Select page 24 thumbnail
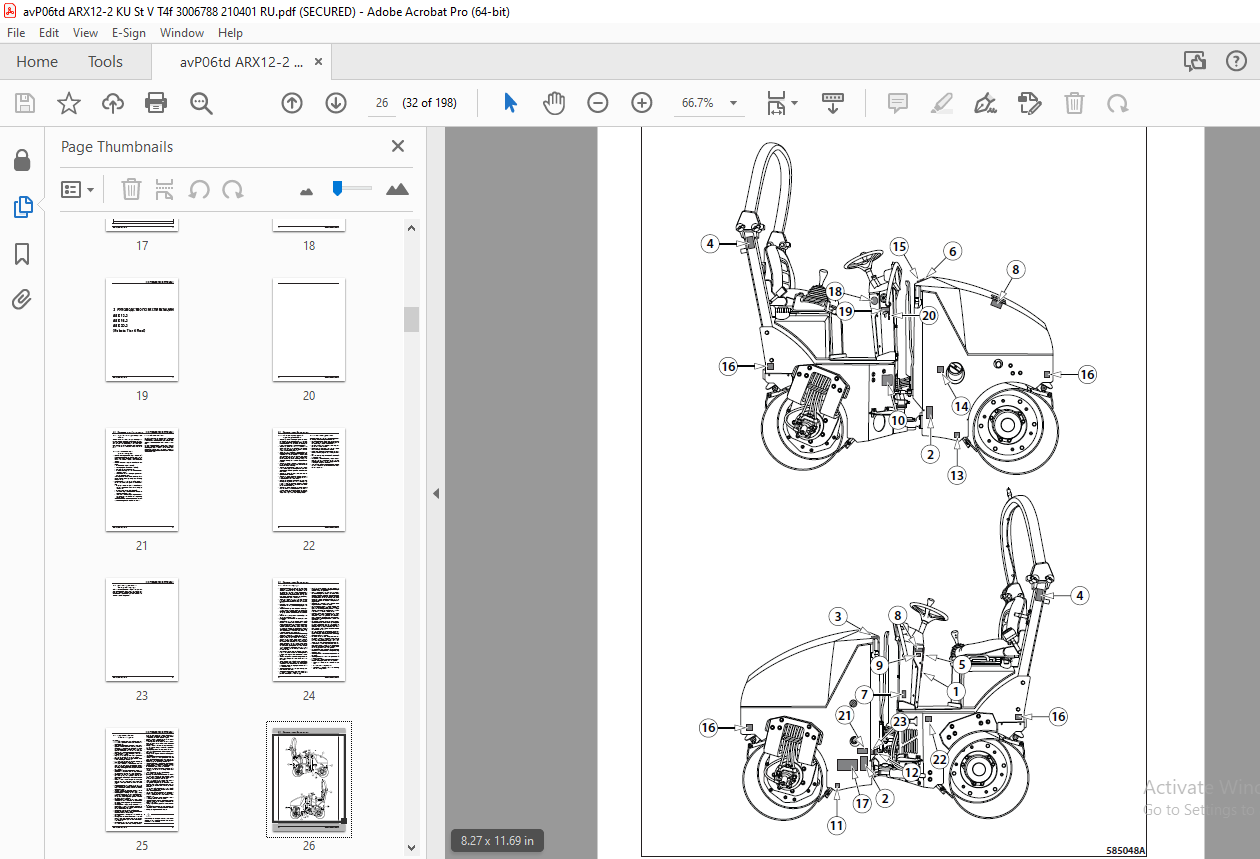This screenshot has height=859, width=1260. 309,630
